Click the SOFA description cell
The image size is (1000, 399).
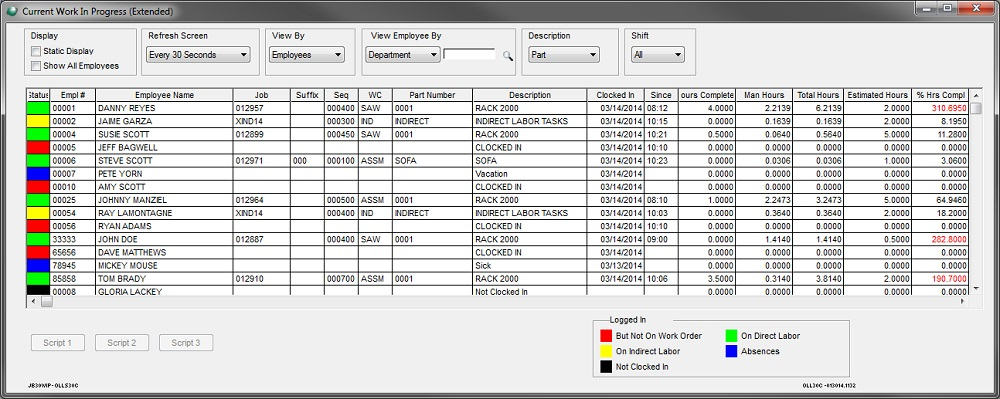(x=530, y=161)
